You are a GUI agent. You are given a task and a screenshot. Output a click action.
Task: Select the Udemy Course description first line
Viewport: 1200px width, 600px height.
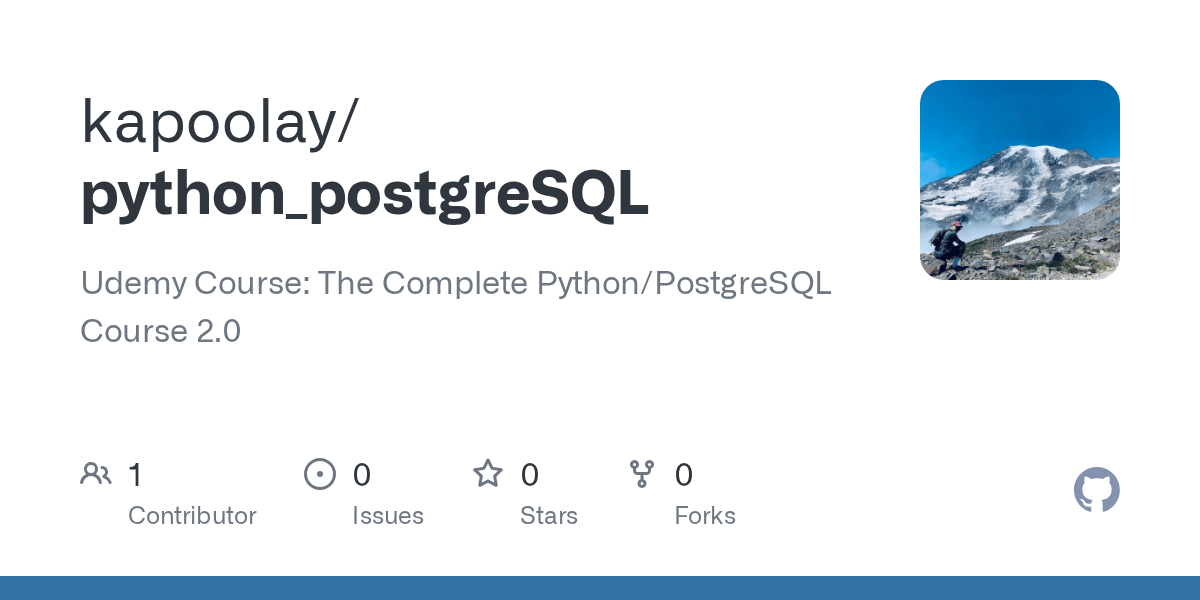(456, 284)
